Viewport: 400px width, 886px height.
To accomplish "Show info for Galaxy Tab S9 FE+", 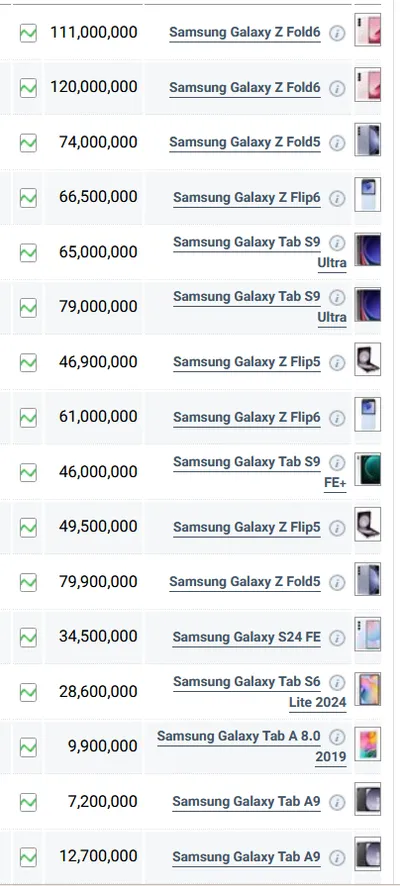I will click(x=337, y=463).
